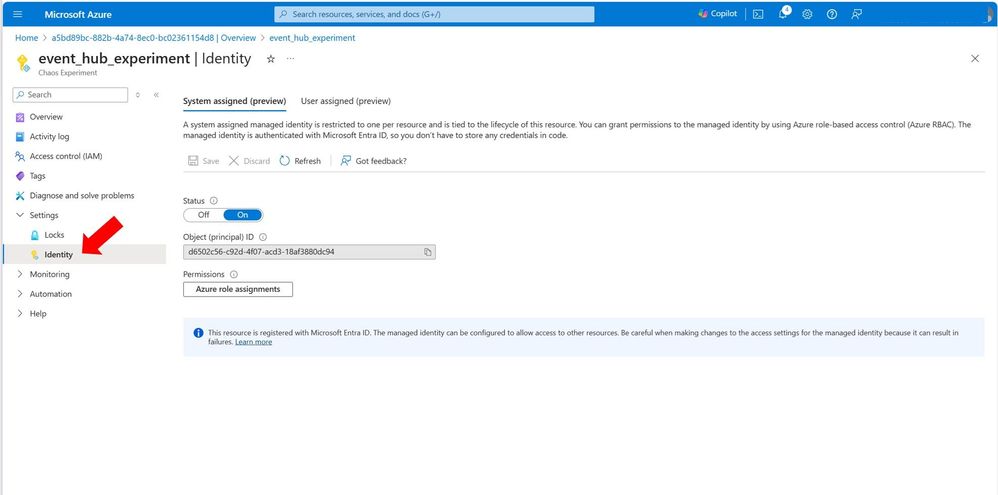Open Copilot from the top bar
Viewport: 998px width, 495px height.
pyautogui.click(x=717, y=14)
